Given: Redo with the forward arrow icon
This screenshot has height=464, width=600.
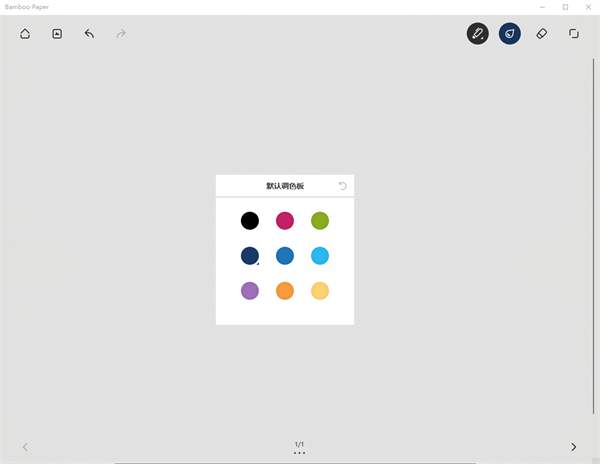Looking at the screenshot, I should point(121,34).
